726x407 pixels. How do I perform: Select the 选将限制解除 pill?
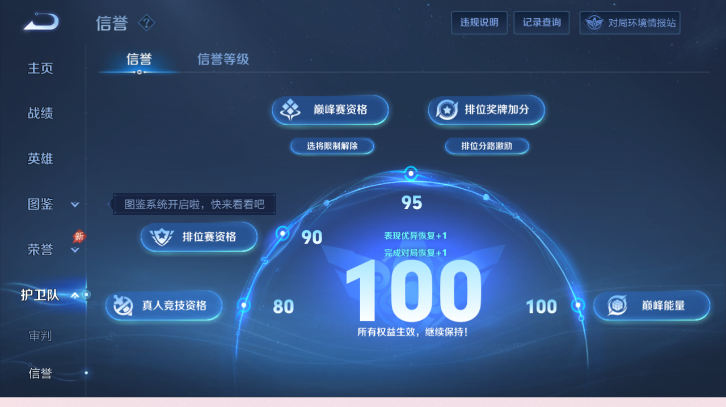(332, 146)
